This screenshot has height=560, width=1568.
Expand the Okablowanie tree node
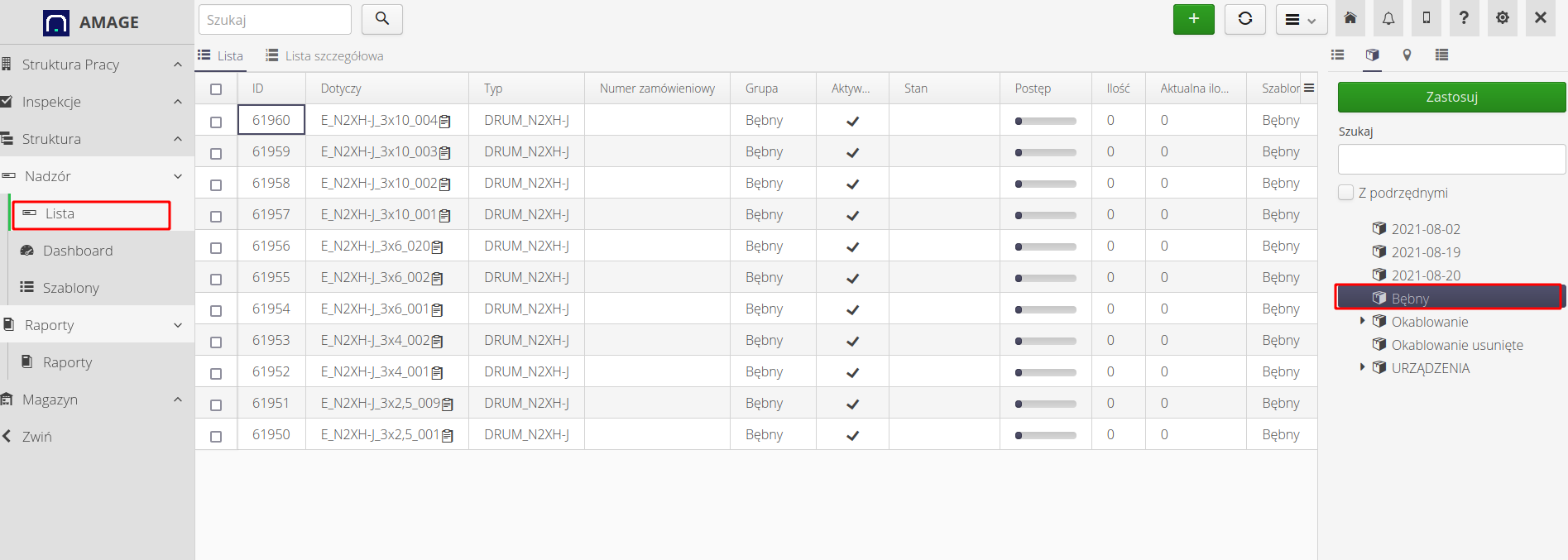click(1362, 321)
